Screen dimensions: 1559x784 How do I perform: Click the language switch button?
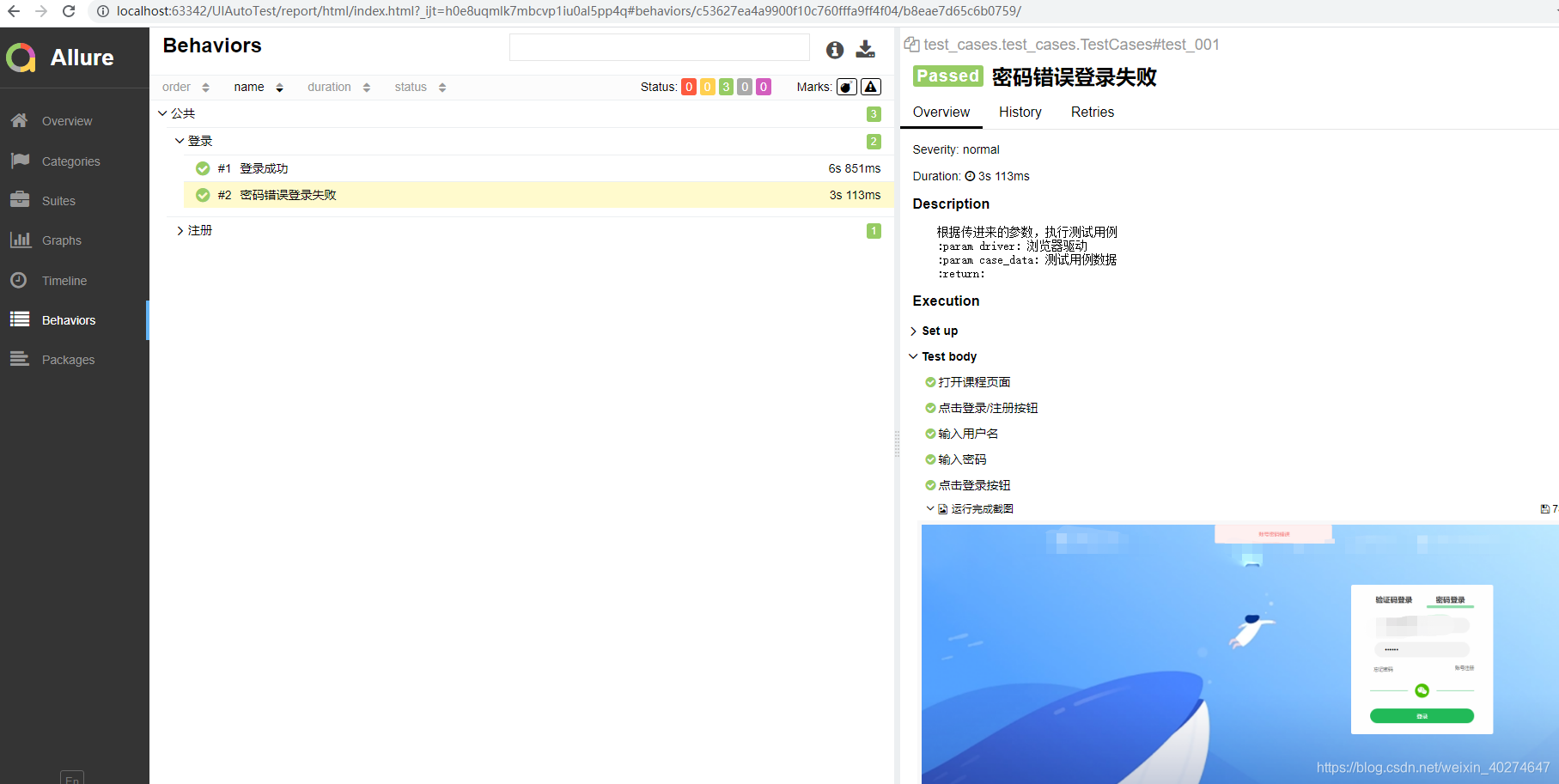pyautogui.click(x=72, y=778)
